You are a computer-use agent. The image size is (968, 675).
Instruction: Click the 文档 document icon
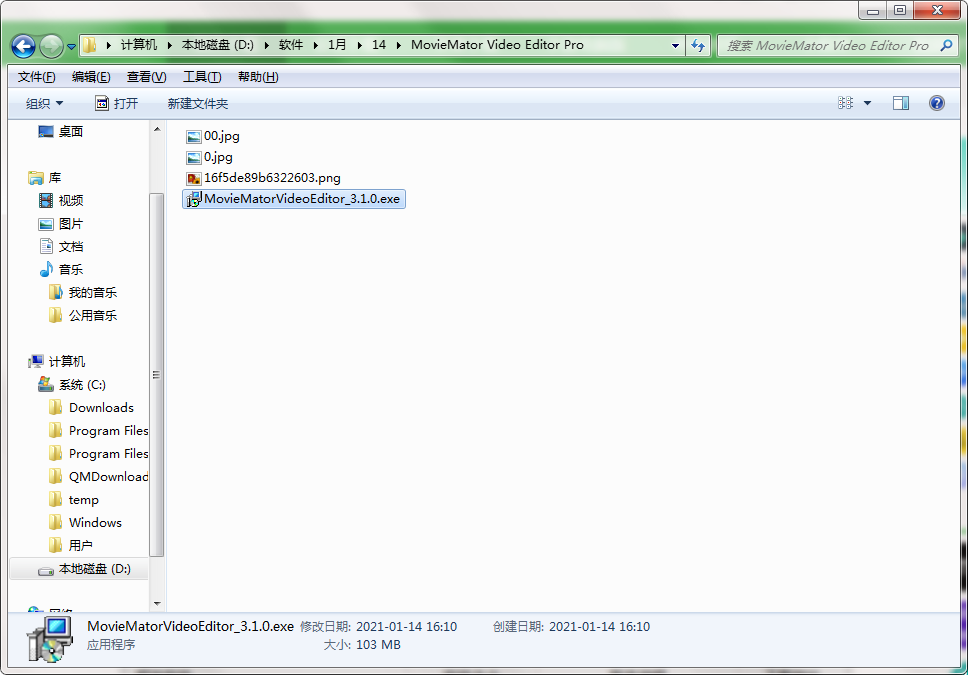[46, 246]
